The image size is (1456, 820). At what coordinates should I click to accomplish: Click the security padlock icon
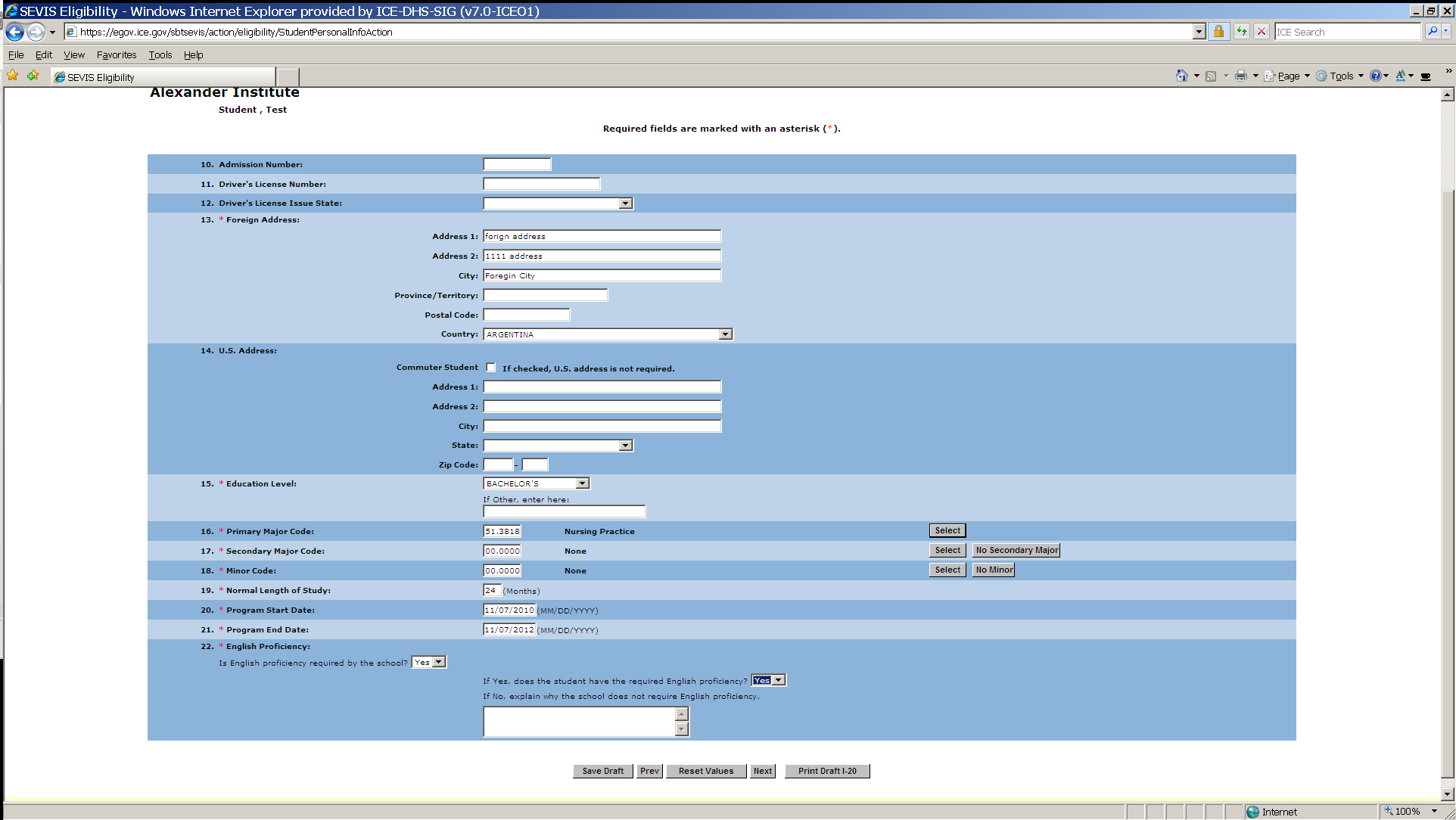pyautogui.click(x=1218, y=32)
